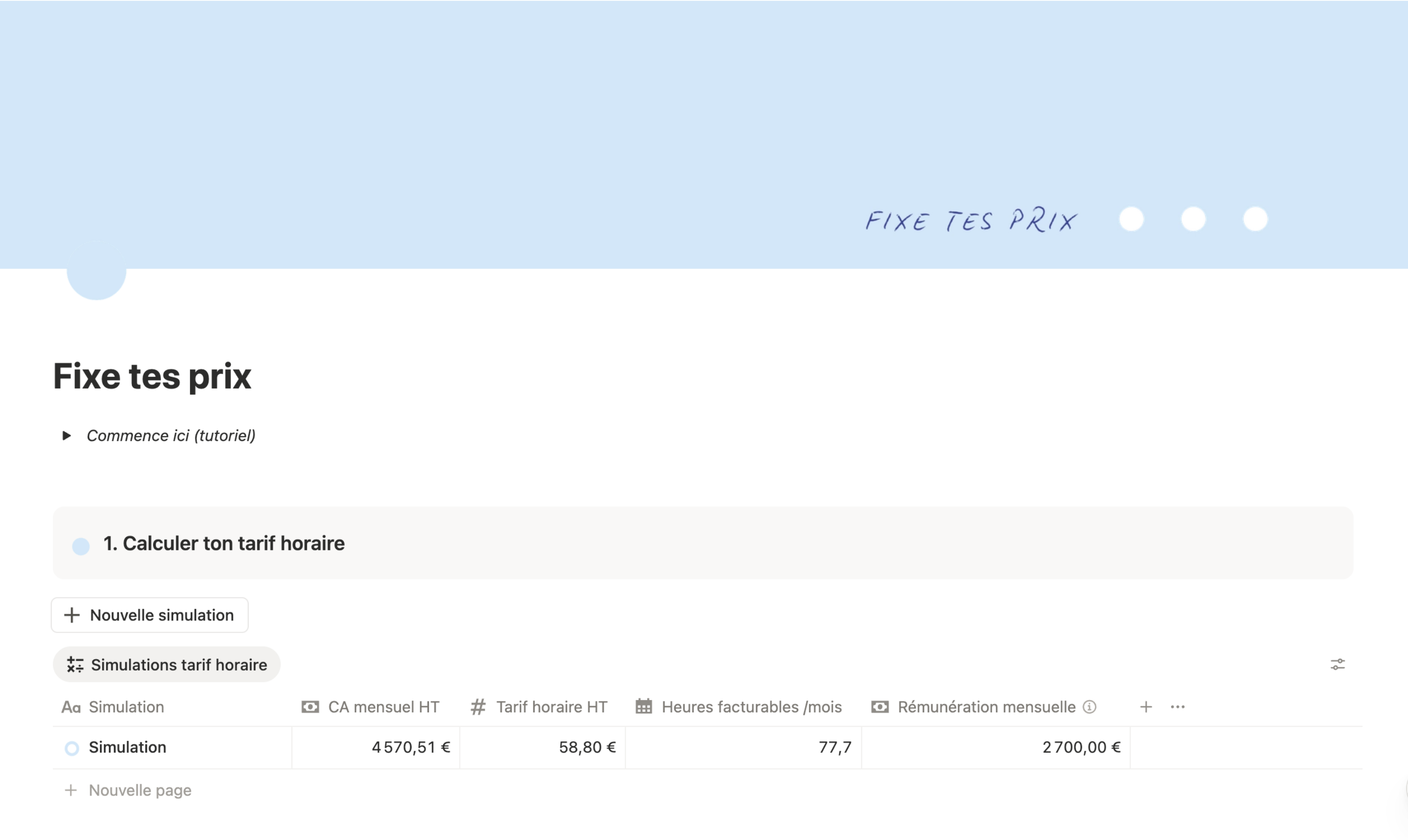Click the plus icon beside Nouvelle page
This screenshot has height=840, width=1408.
71,790
